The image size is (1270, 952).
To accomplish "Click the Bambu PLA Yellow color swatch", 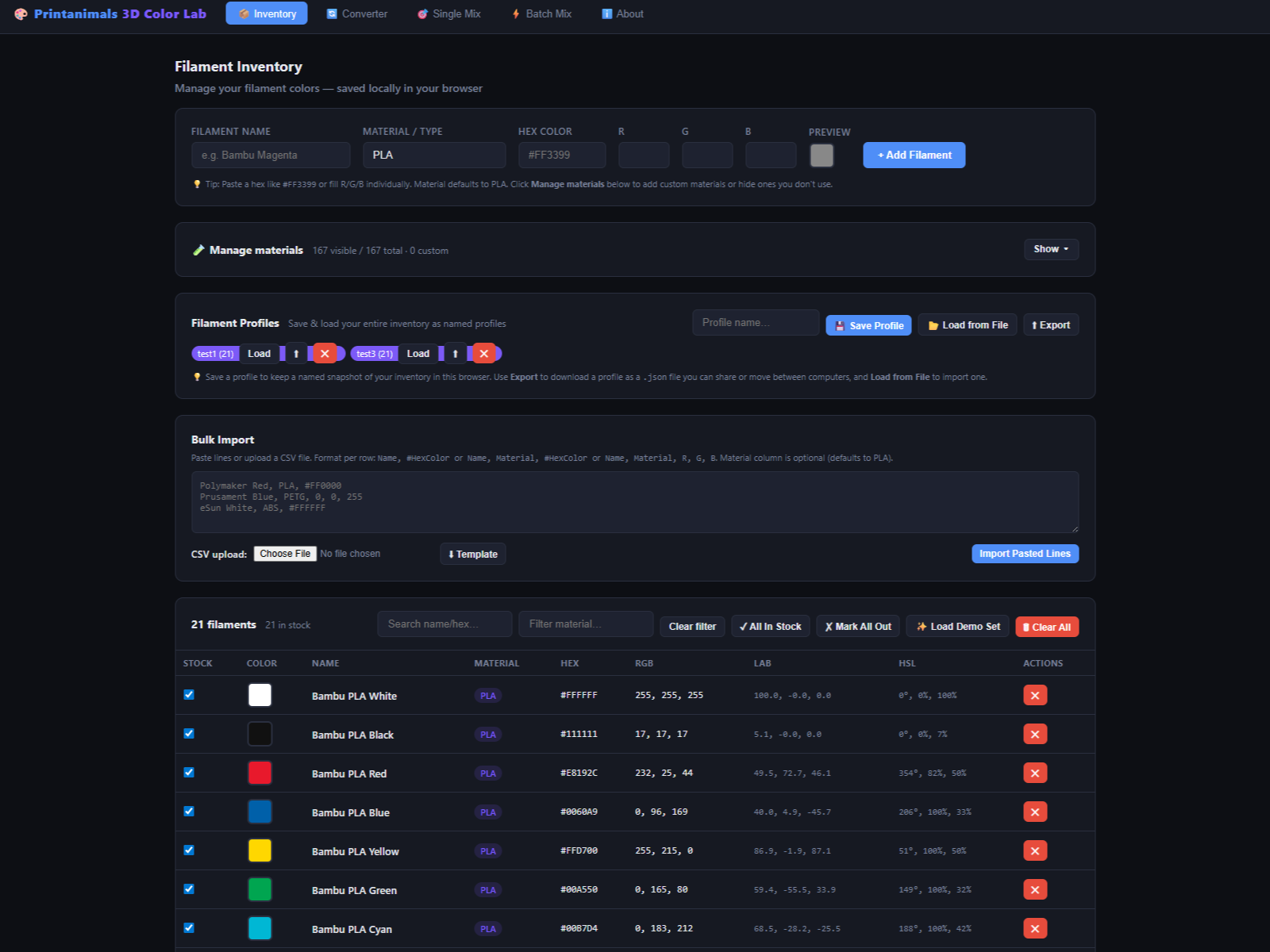I will click(x=260, y=850).
